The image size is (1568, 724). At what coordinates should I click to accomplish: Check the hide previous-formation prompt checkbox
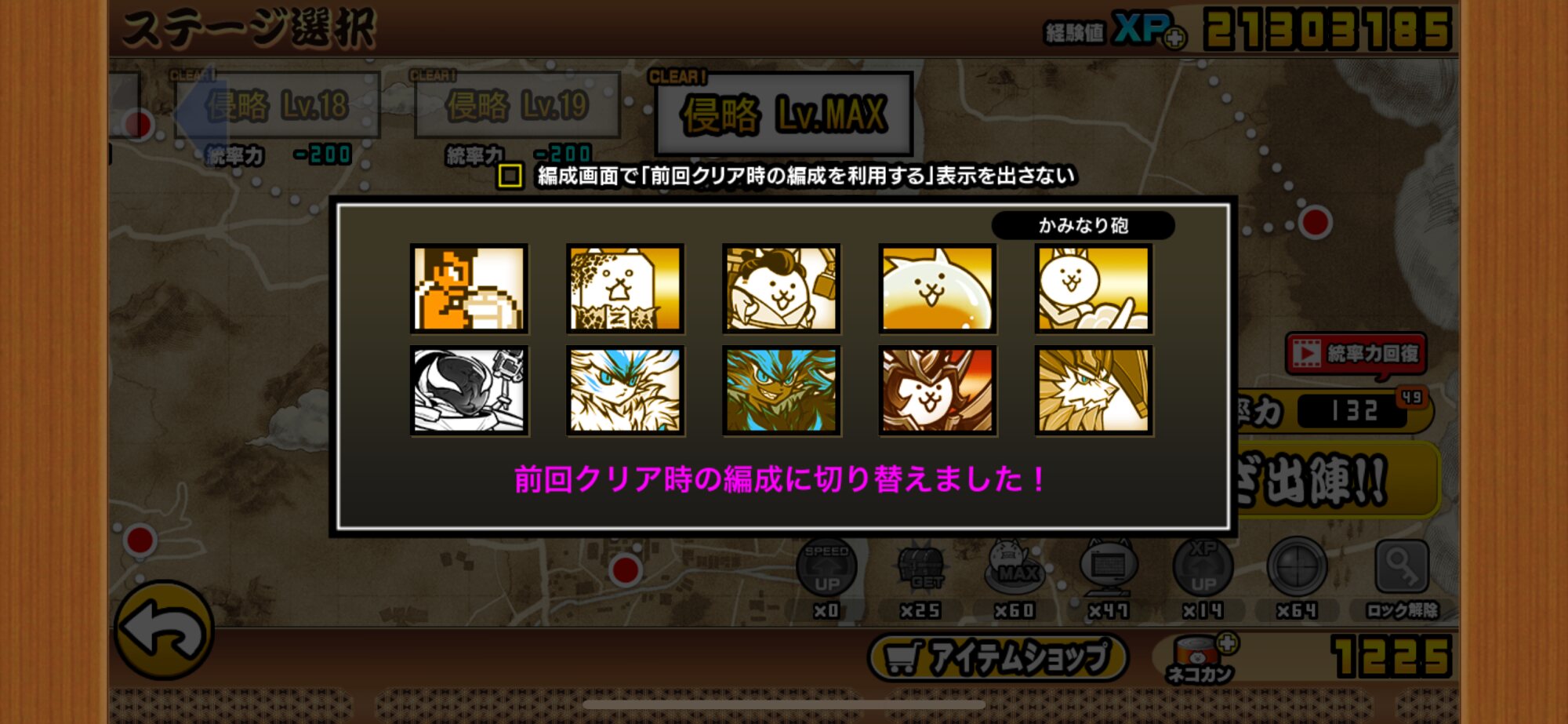pos(510,175)
